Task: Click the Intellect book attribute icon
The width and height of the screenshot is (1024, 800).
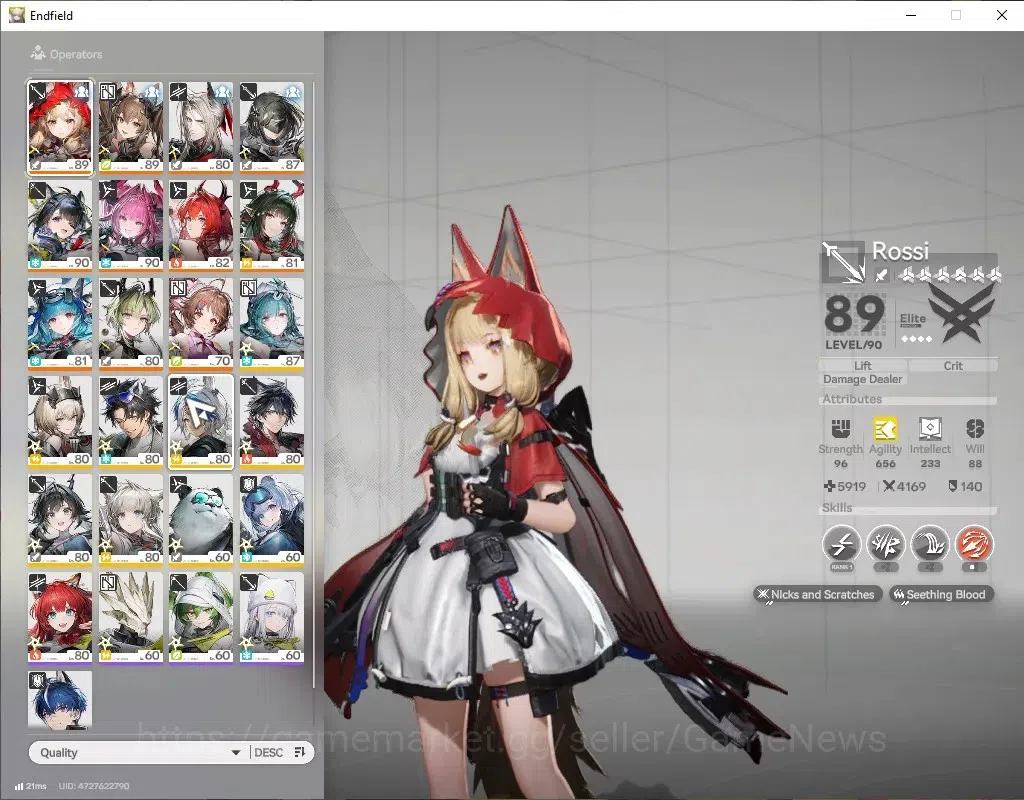Action: click(x=930, y=429)
